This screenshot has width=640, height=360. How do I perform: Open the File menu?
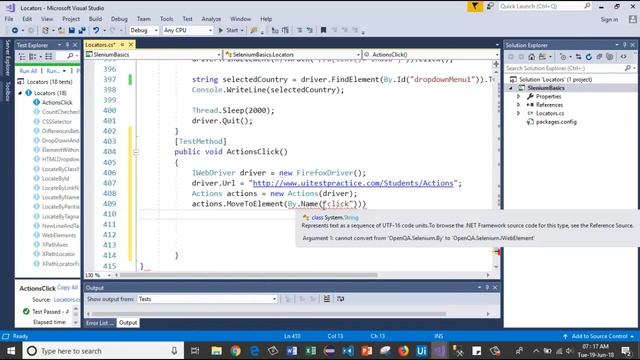9,19
